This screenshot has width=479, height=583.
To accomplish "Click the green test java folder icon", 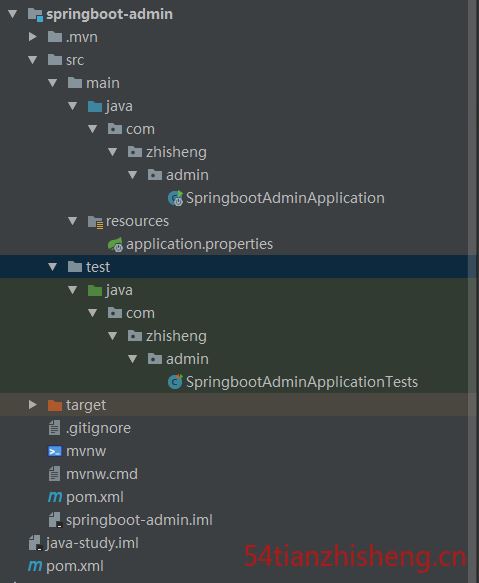I will click(x=95, y=290).
